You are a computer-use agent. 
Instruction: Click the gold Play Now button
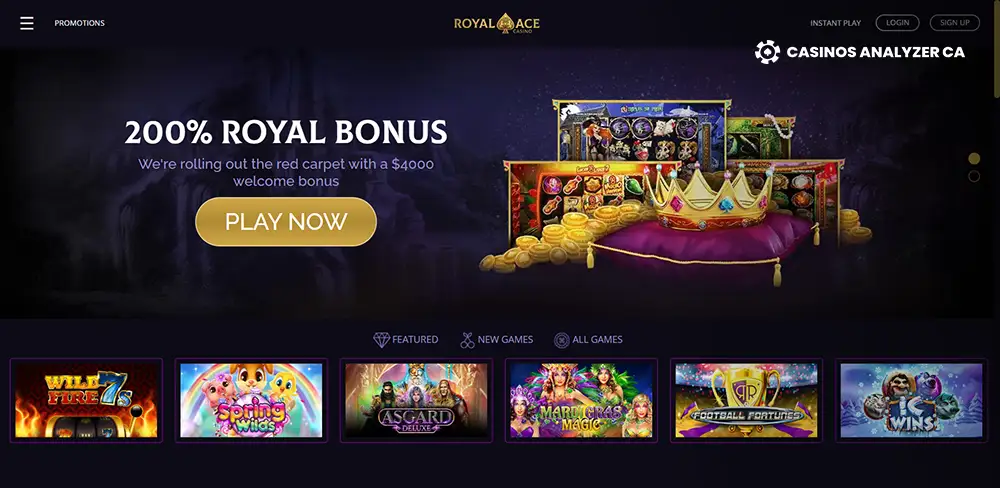tap(286, 221)
